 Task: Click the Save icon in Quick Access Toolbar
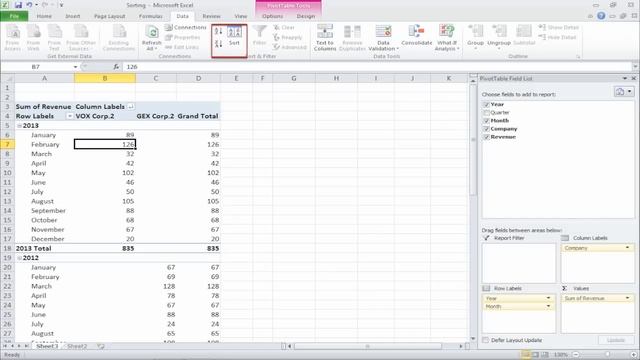tap(18, 5)
